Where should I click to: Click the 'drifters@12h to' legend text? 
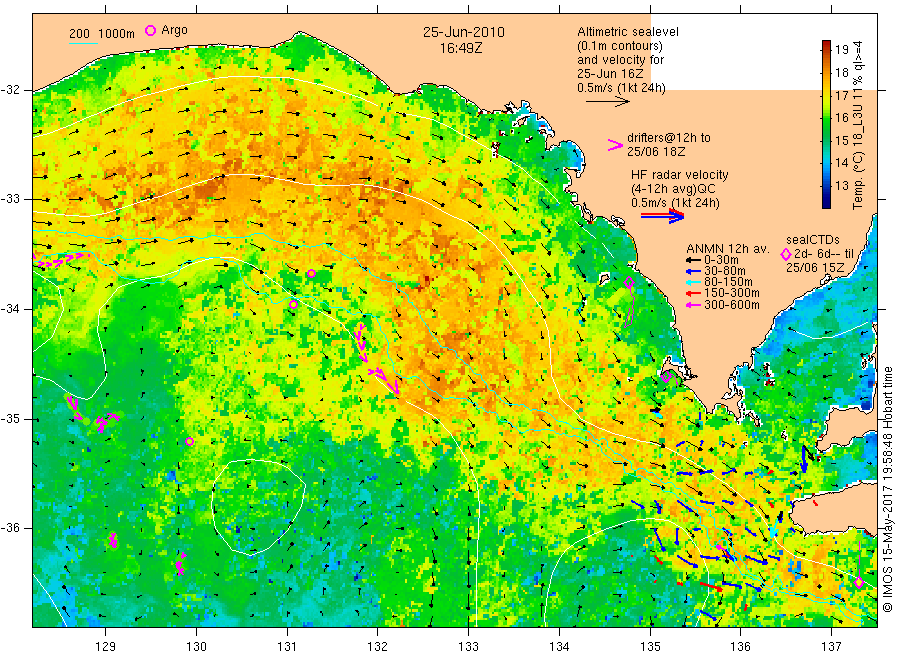pyautogui.click(x=669, y=138)
